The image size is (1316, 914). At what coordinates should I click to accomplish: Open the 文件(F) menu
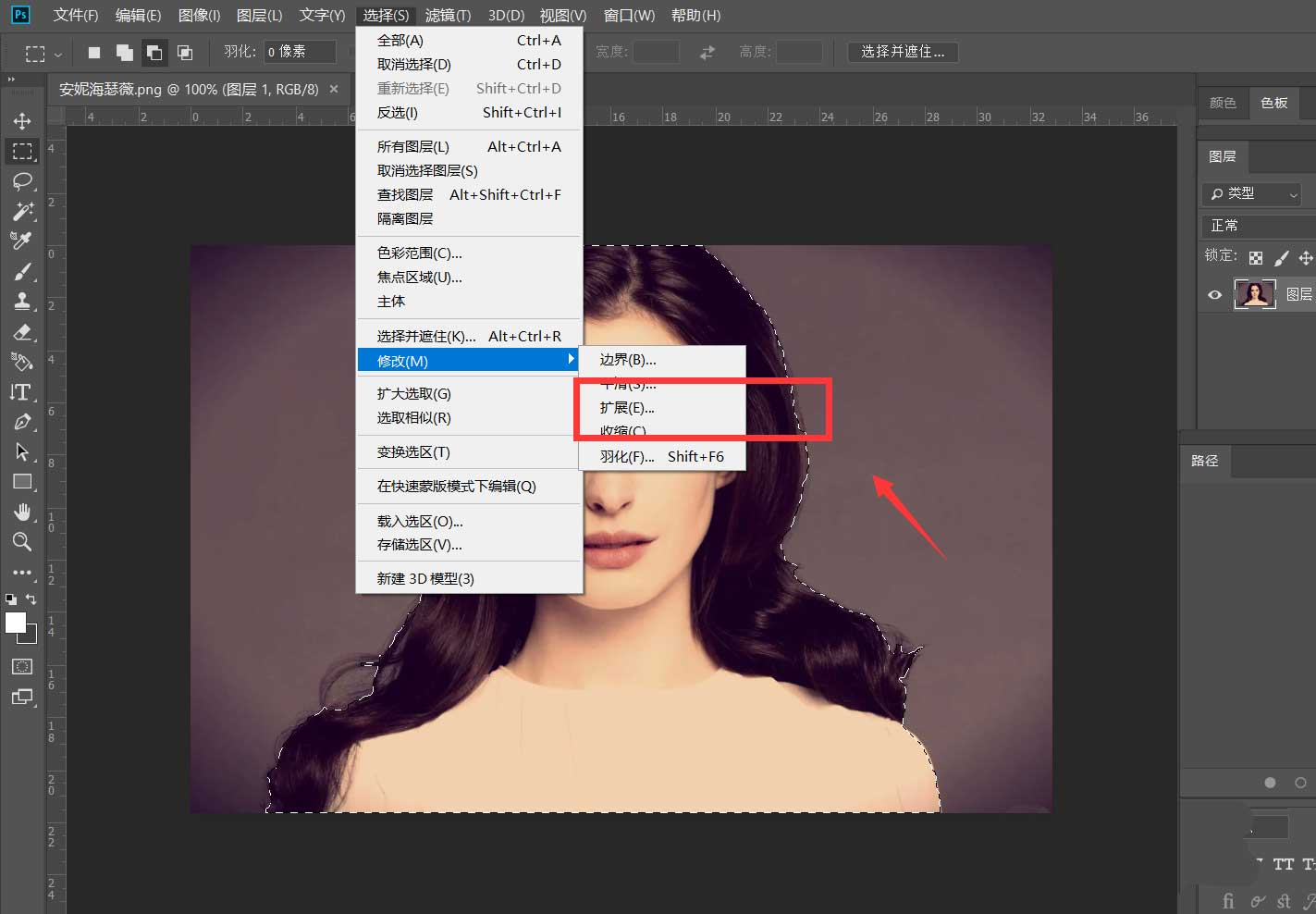point(76,15)
